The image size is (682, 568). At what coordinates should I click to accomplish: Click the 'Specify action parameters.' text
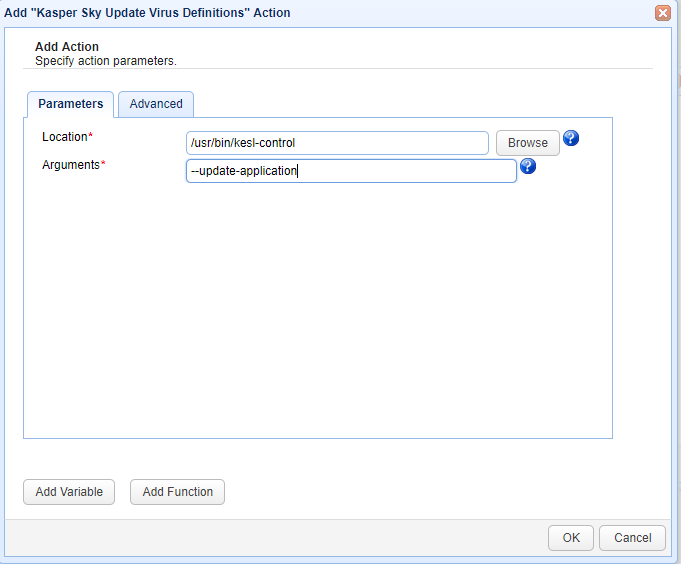106,61
